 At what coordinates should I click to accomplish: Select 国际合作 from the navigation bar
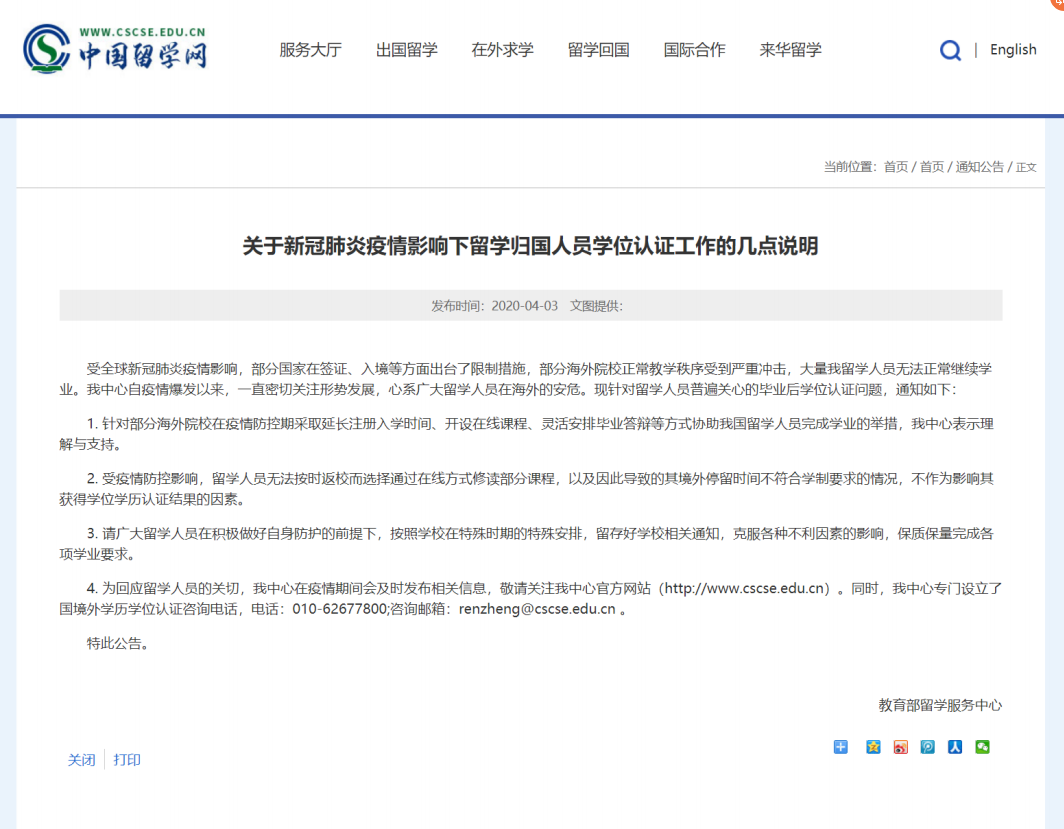(x=694, y=50)
